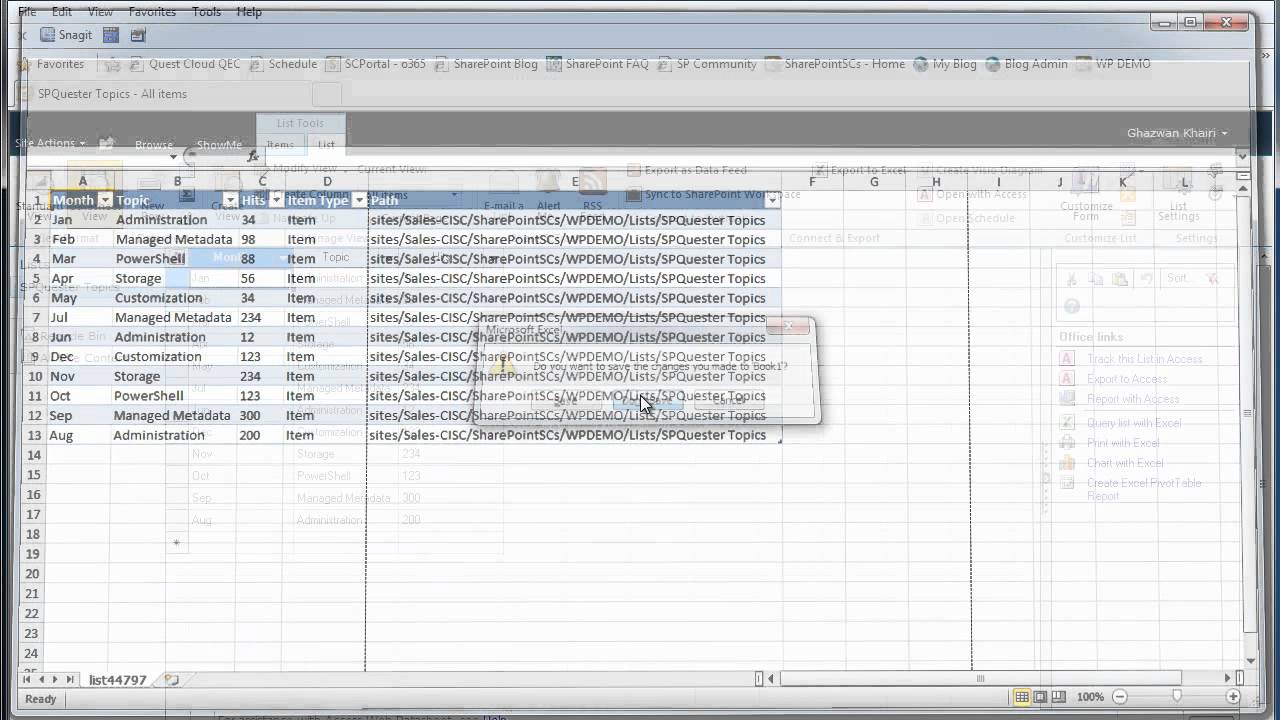1280x720 pixels.
Task: Open the Quest Cloud QEC favorite
Action: tap(185, 64)
